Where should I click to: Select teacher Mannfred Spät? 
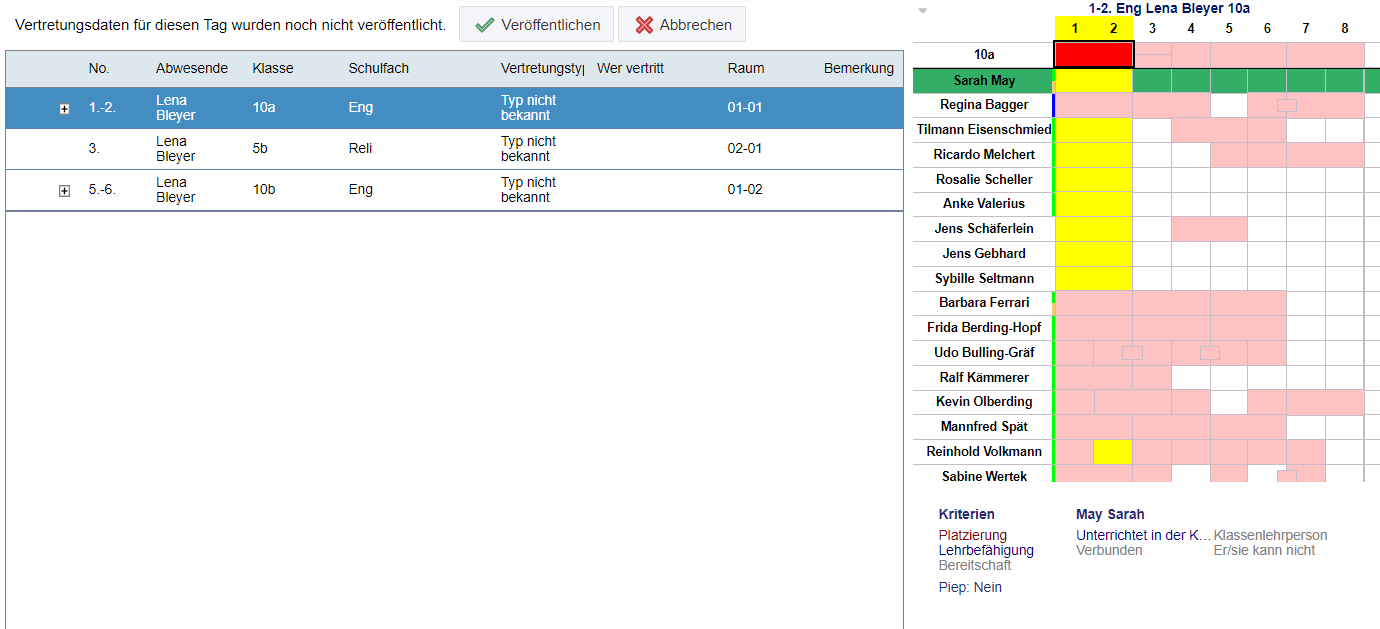[x=984, y=426]
